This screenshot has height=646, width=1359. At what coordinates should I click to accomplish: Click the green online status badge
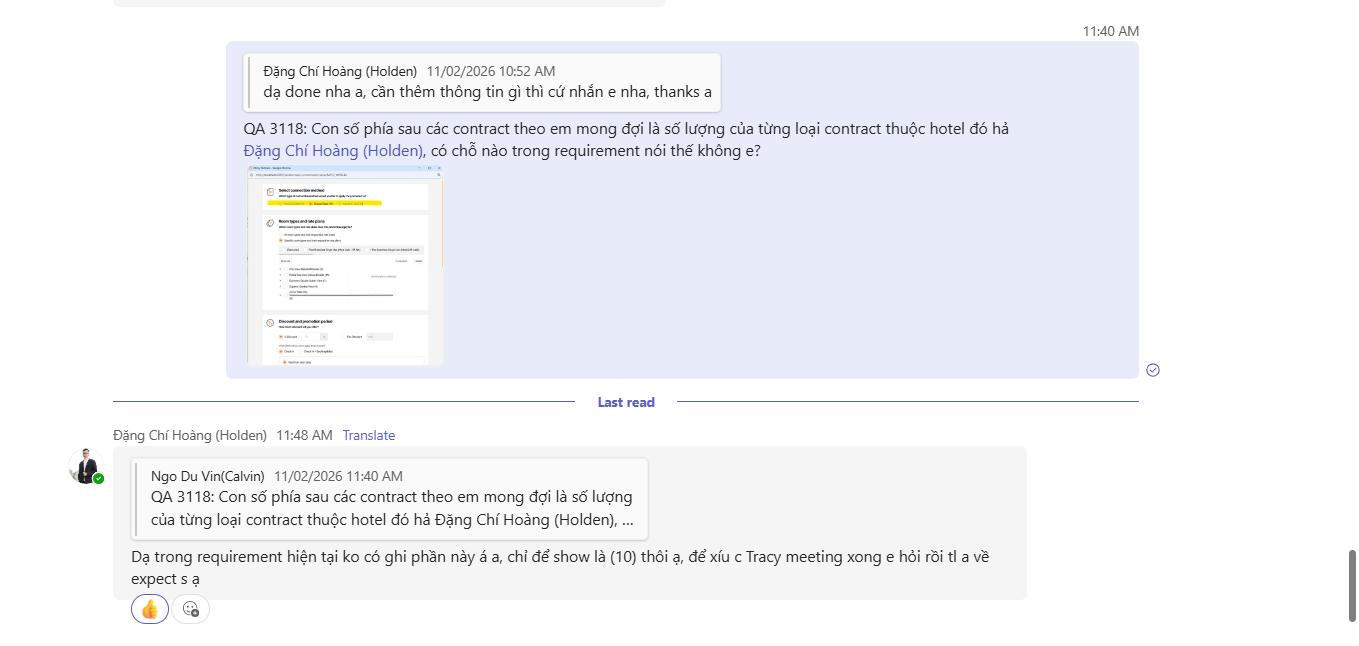coord(99,479)
